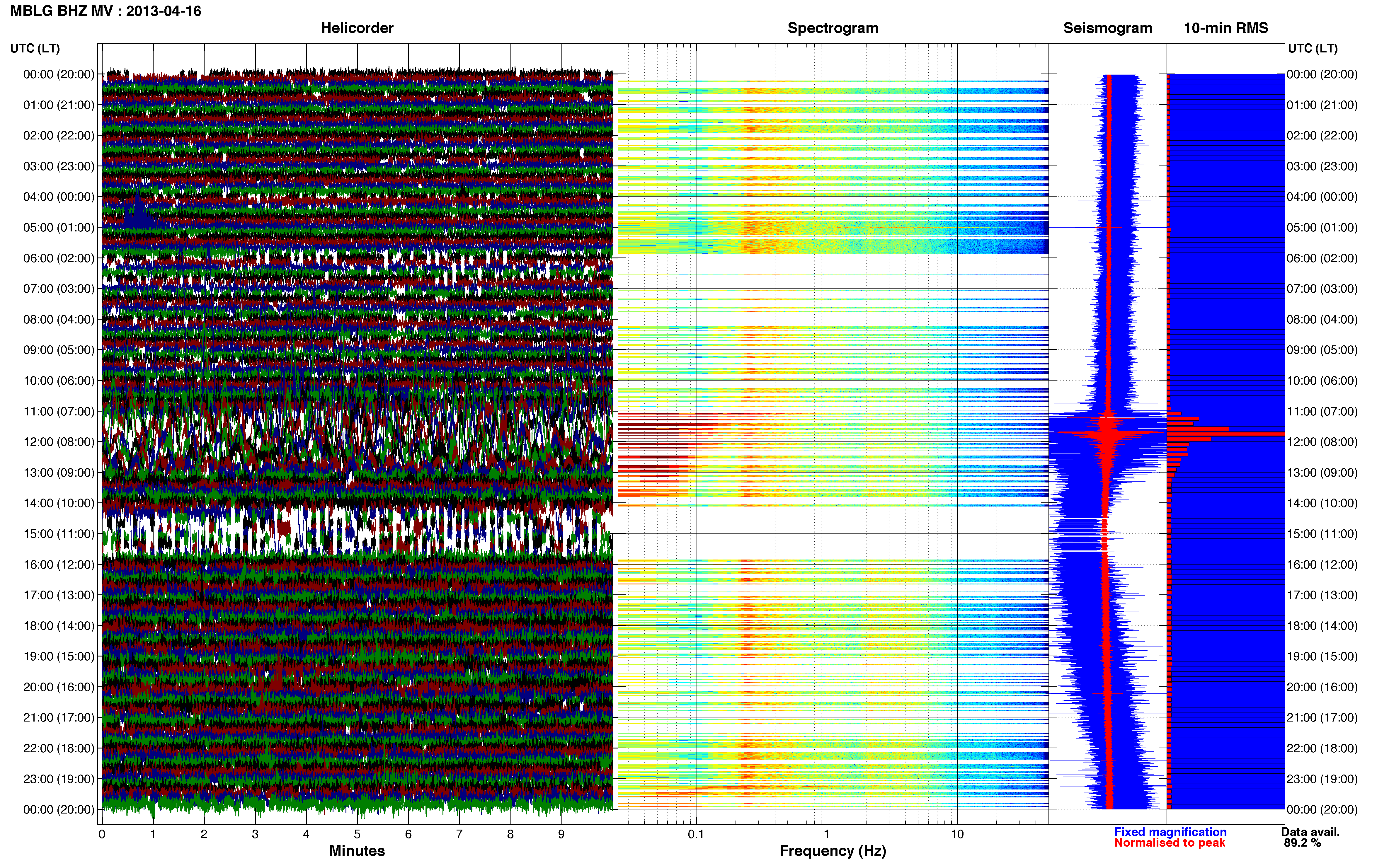
Task: Click left time label '11:00 (07:00)'
Action: click(x=59, y=411)
